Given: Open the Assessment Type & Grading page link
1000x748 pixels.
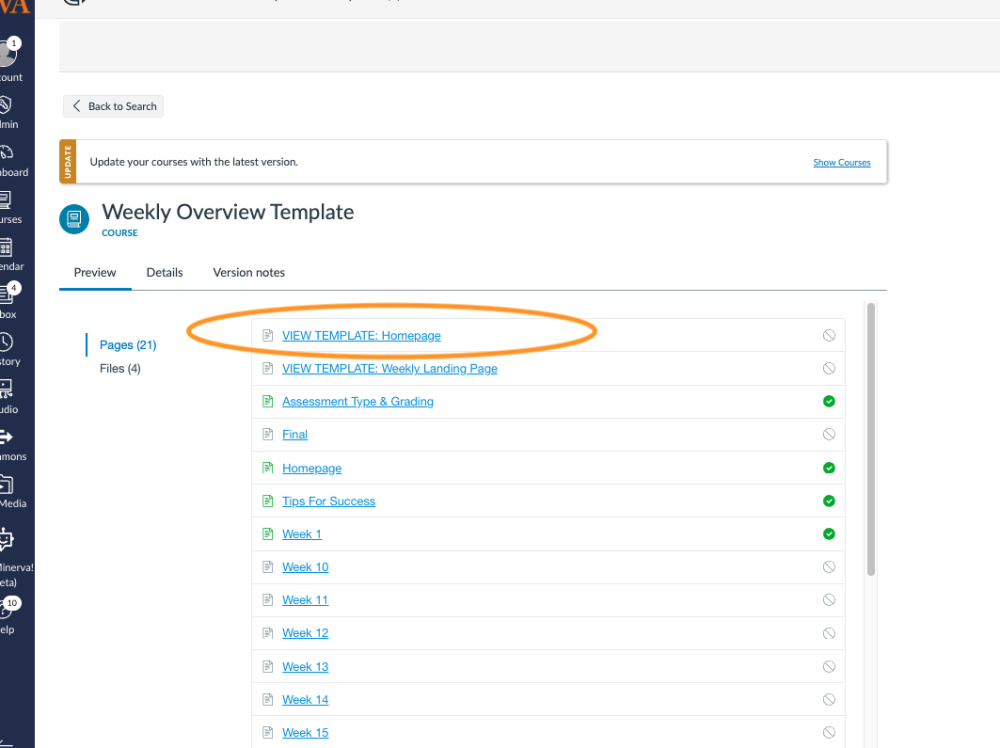Looking at the screenshot, I should (358, 402).
